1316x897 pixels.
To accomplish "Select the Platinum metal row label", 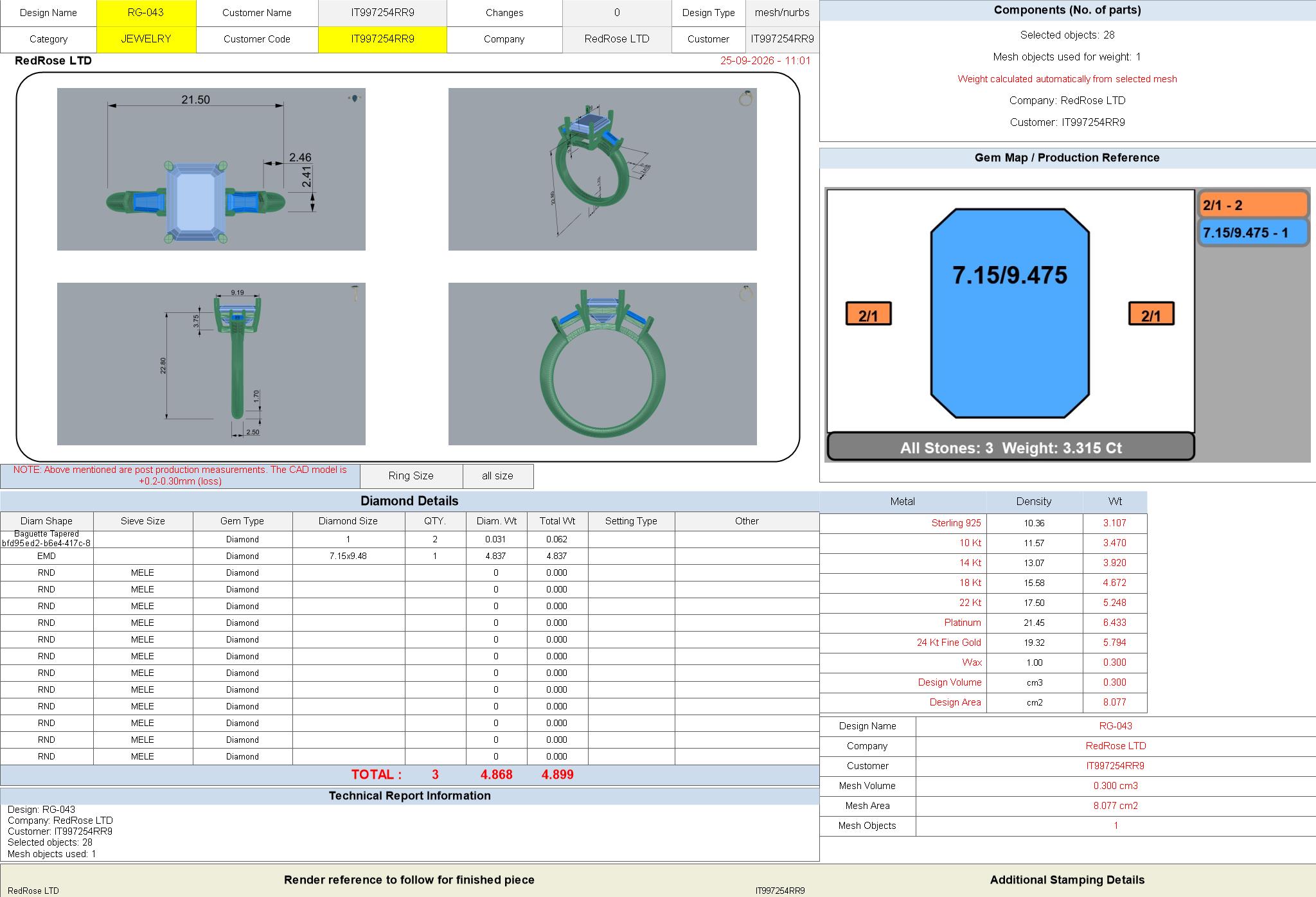I will pos(903,623).
